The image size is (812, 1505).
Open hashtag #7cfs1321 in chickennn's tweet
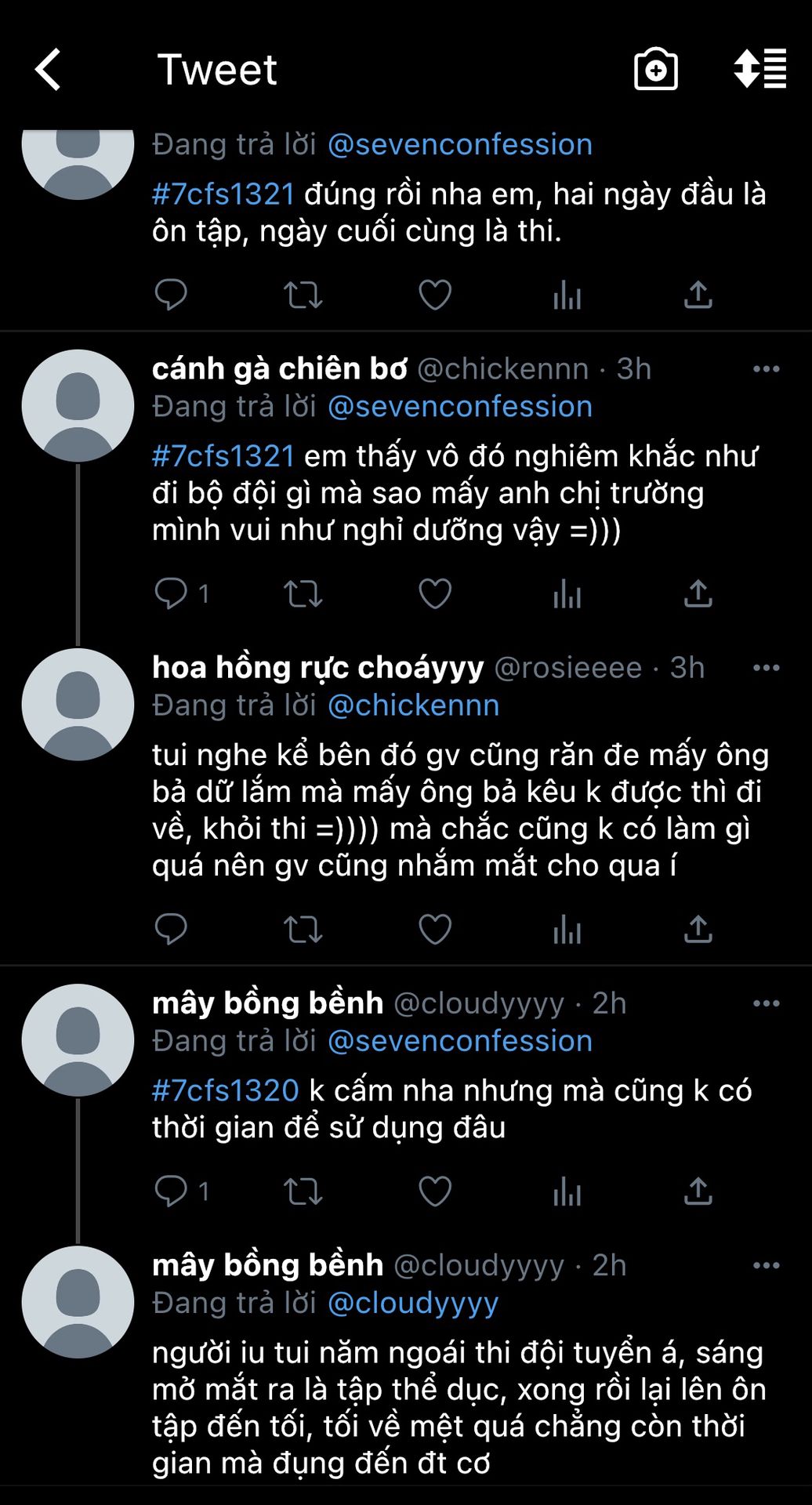223,456
